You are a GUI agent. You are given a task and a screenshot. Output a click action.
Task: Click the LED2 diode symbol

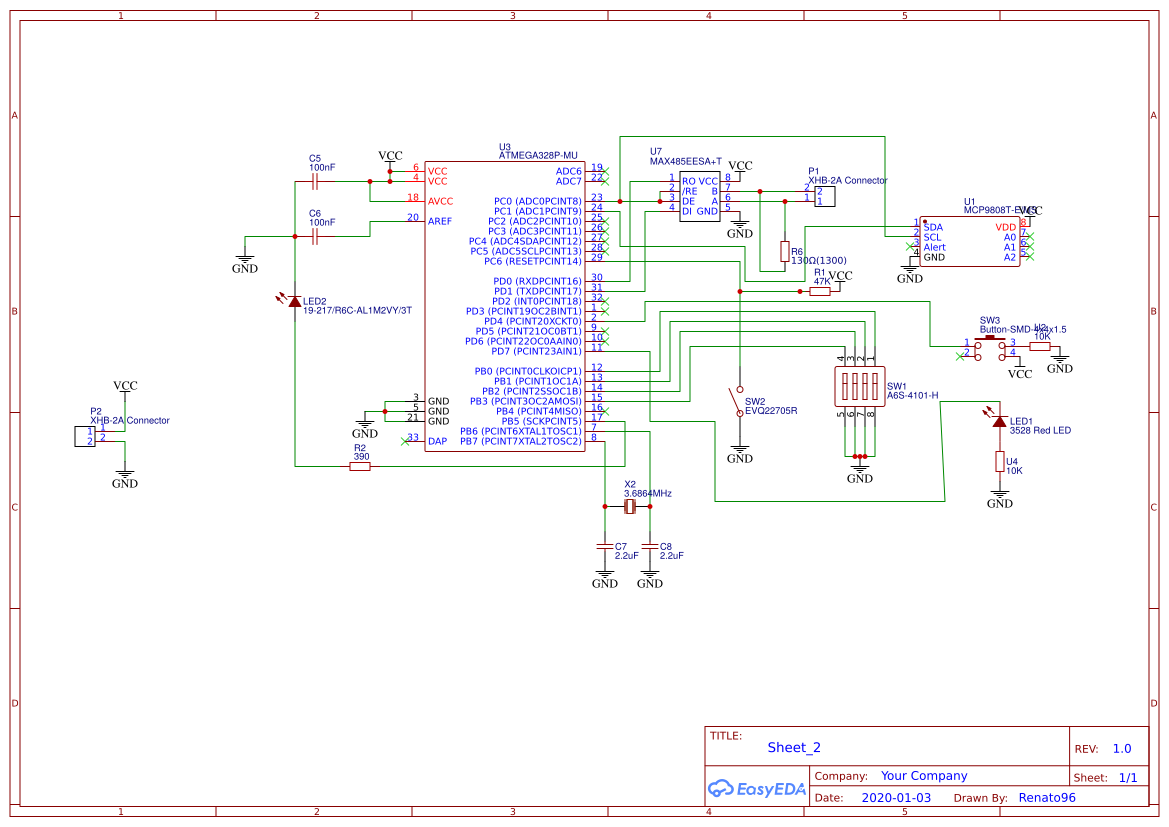click(x=295, y=301)
